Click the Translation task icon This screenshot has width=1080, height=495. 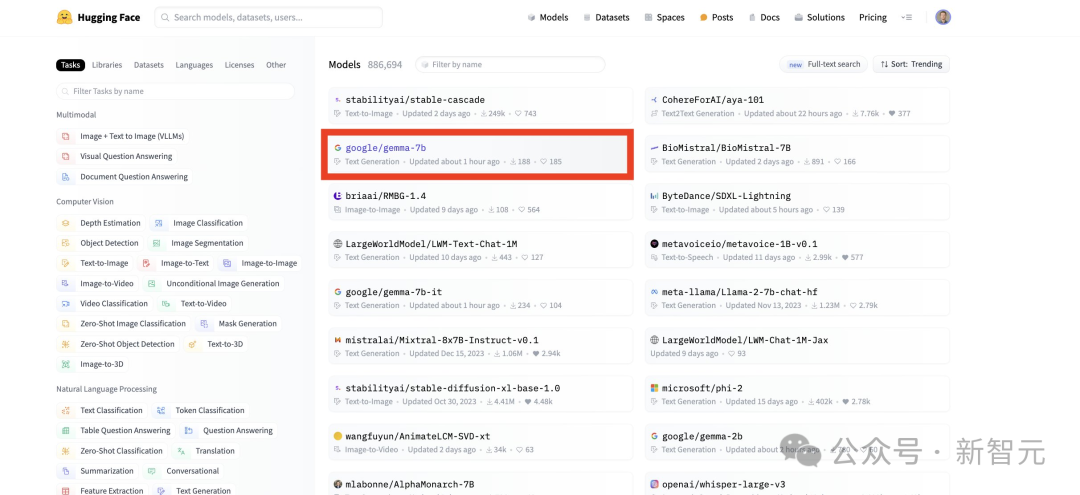point(181,451)
